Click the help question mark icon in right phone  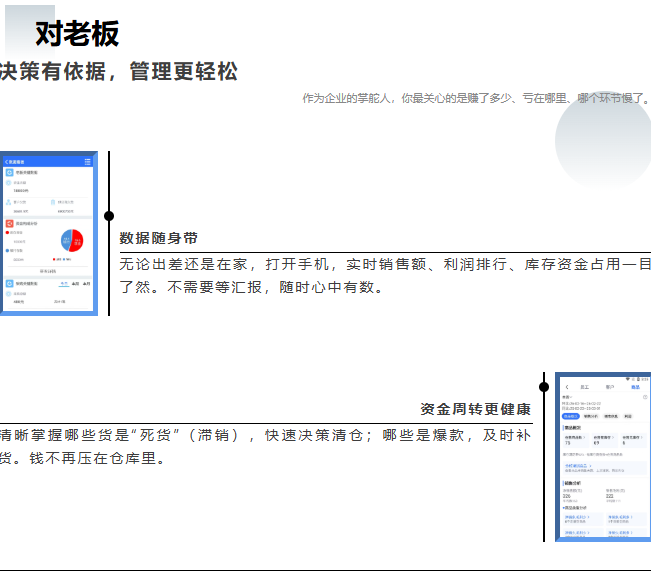pos(645,397)
